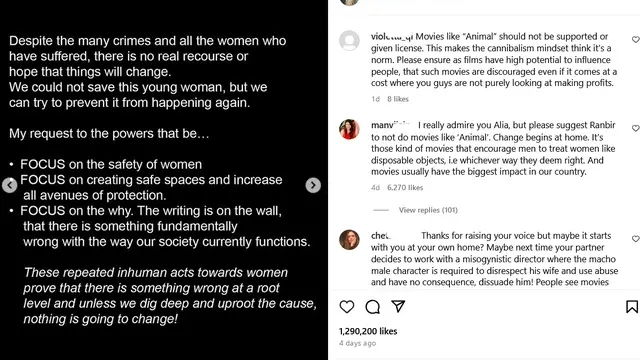Go to next slide with right arrow
The height and width of the screenshot is (360, 640).
313,185
